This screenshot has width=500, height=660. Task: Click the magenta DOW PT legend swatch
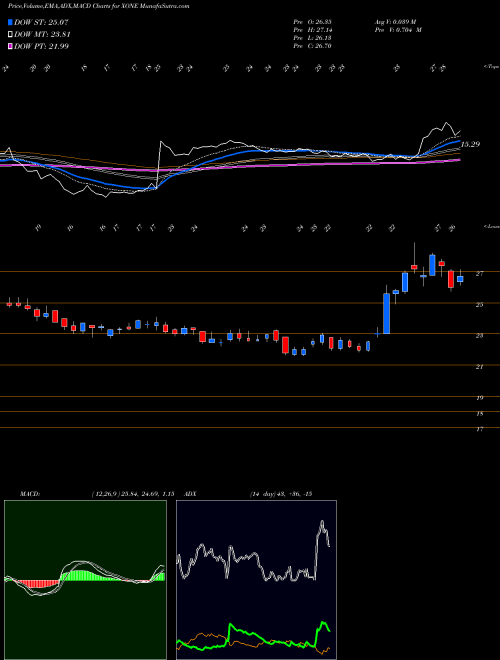click(11, 46)
